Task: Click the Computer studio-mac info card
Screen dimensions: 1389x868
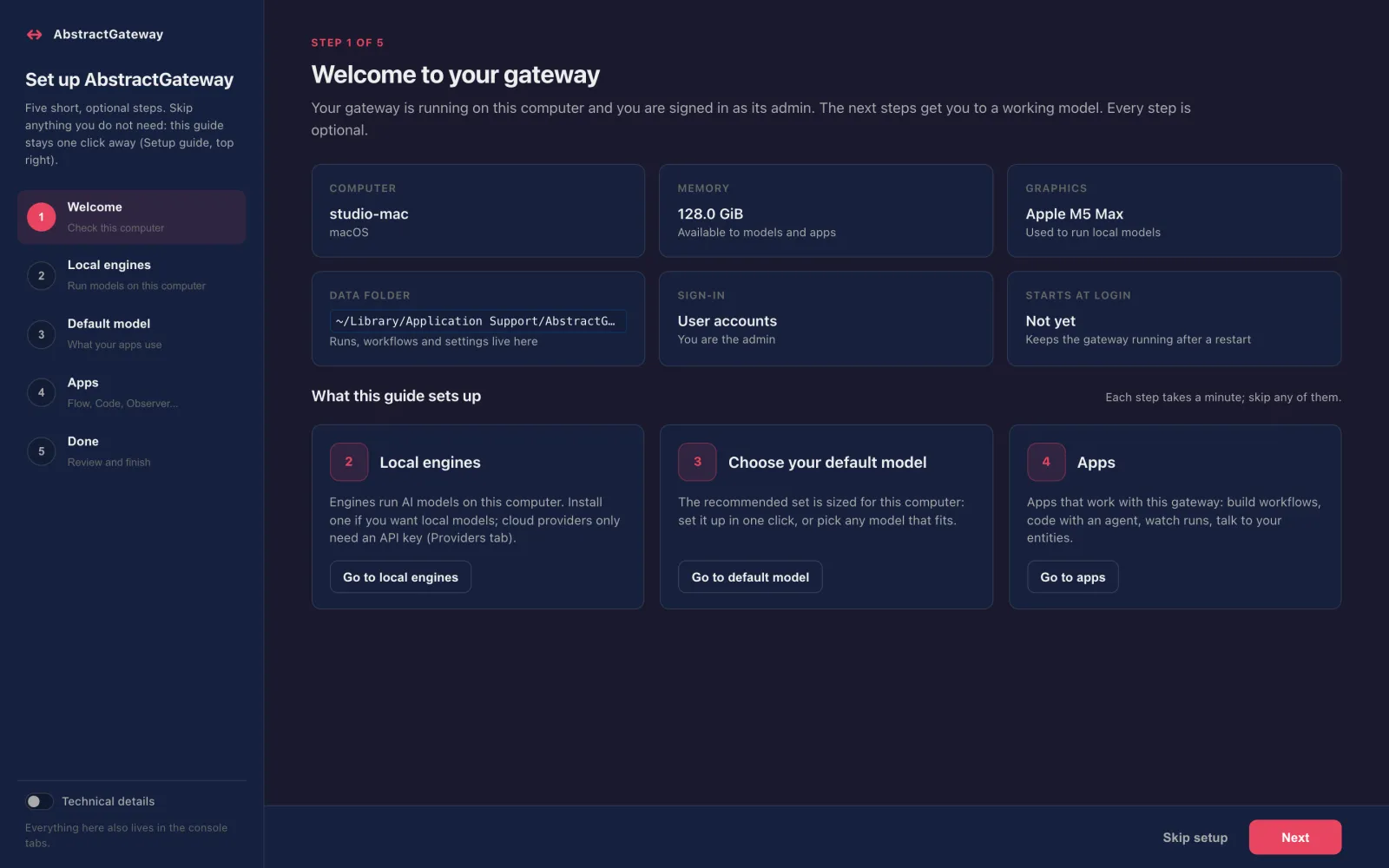Action: click(478, 211)
